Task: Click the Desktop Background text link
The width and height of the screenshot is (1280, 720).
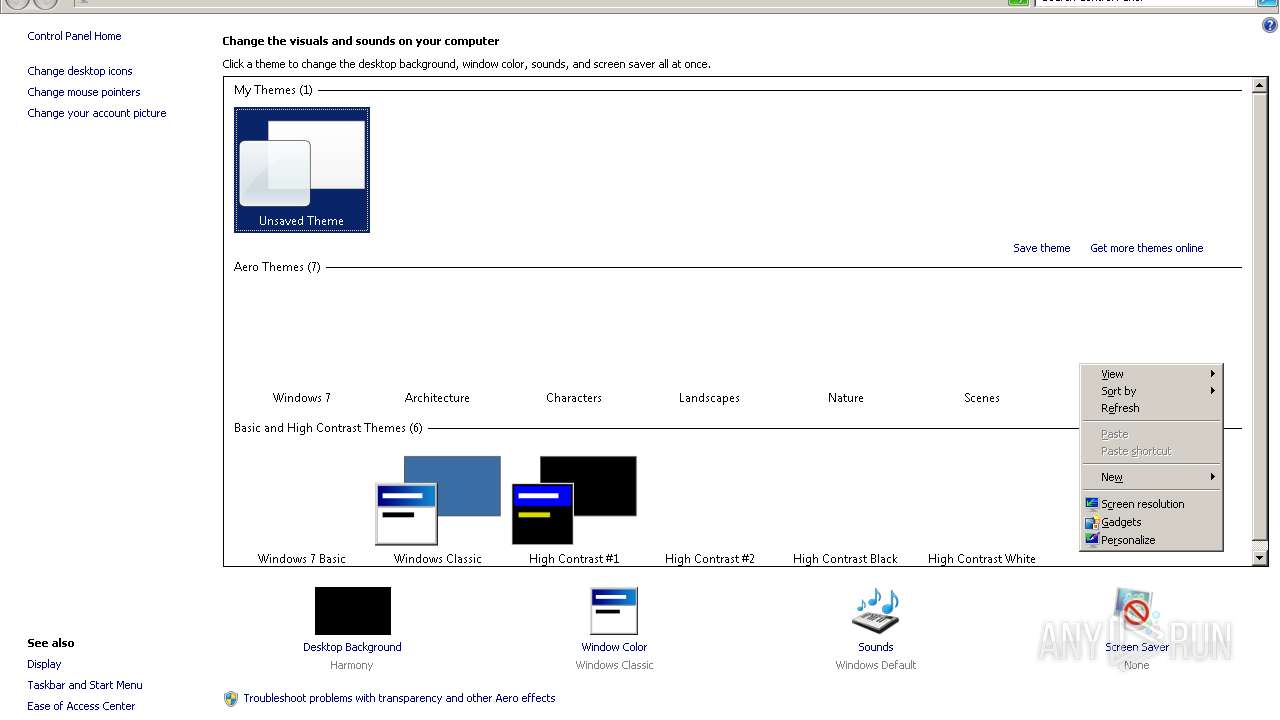Action: point(352,647)
